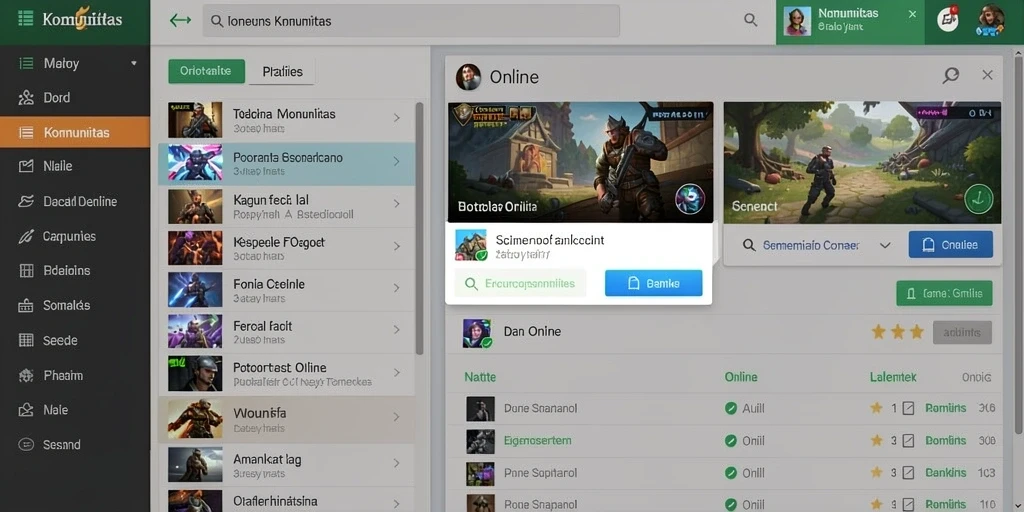Click the magnifier icon right of search bar
Screen dimensions: 1024x512
750,20
